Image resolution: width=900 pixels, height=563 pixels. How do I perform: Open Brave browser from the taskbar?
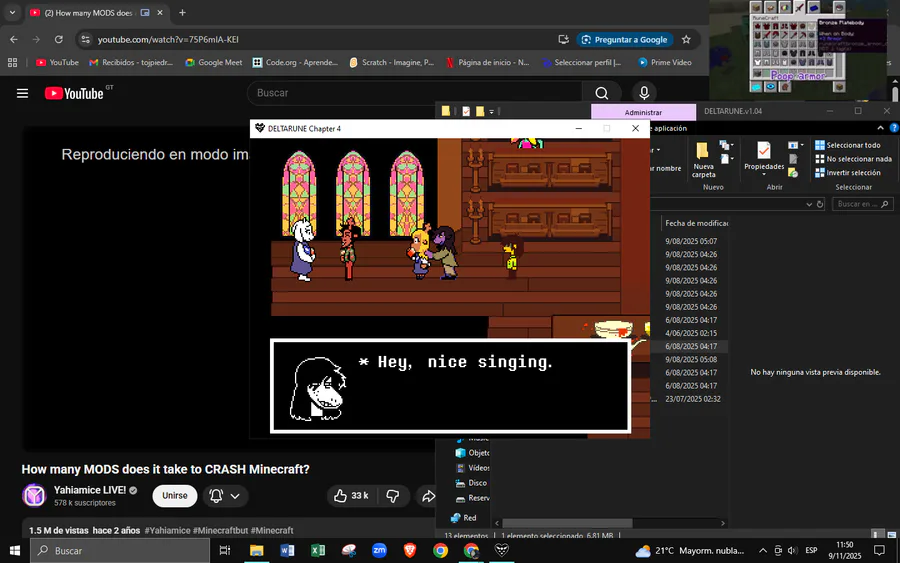[x=410, y=551]
